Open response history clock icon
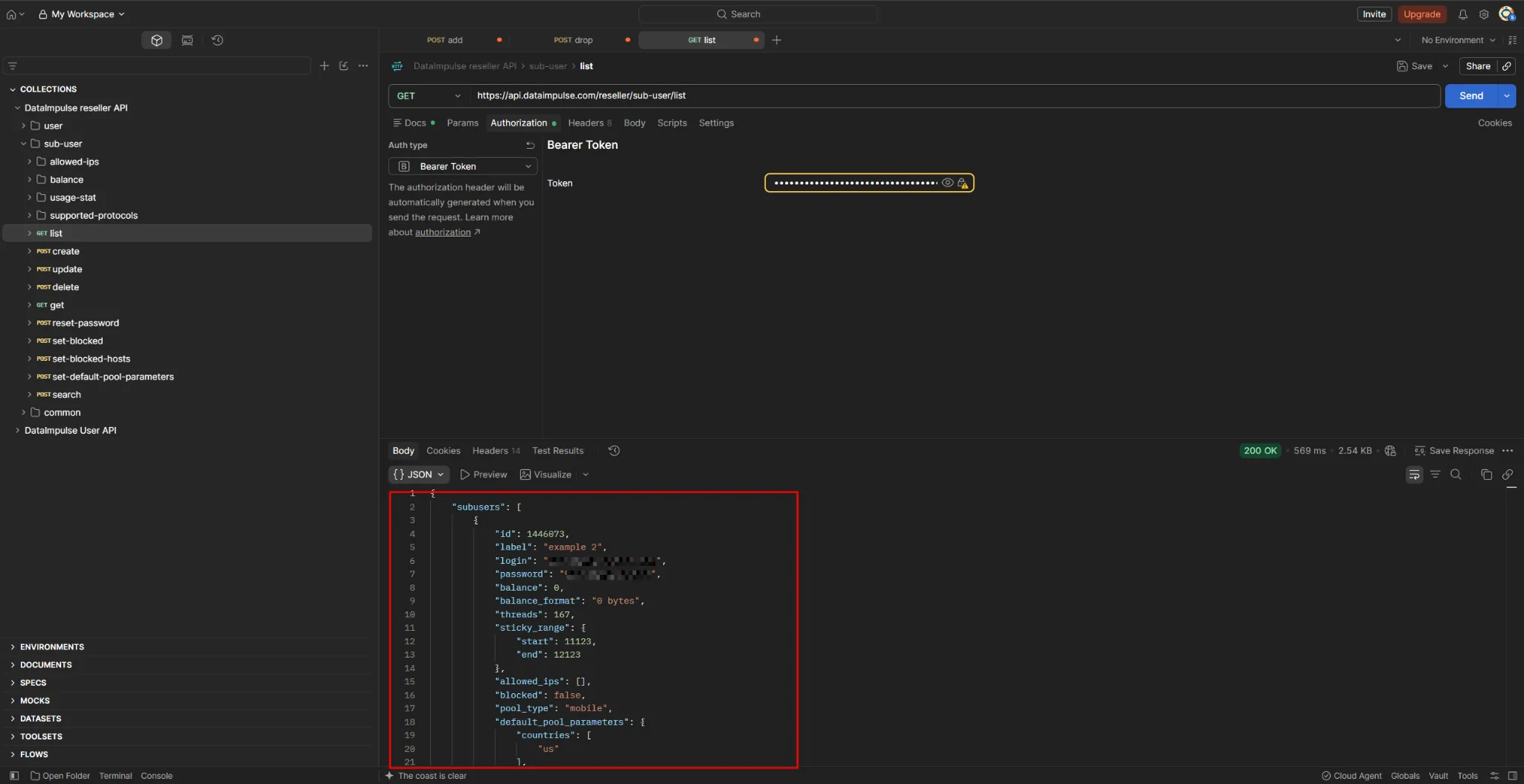Screen dimensions: 1524x784 (614, 451)
